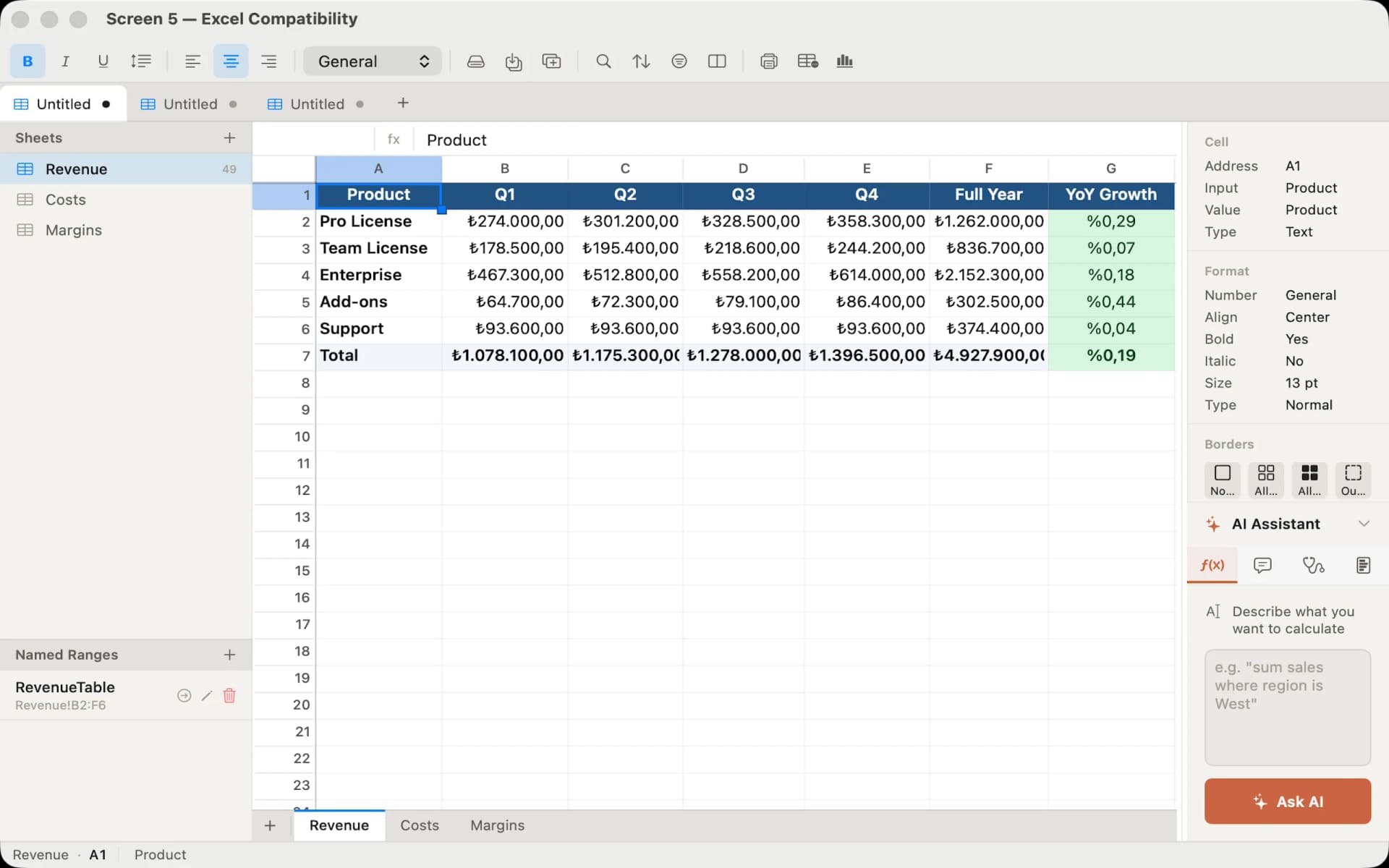This screenshot has height=868, width=1389.
Task: Click the print icon in toolbar
Action: (769, 61)
